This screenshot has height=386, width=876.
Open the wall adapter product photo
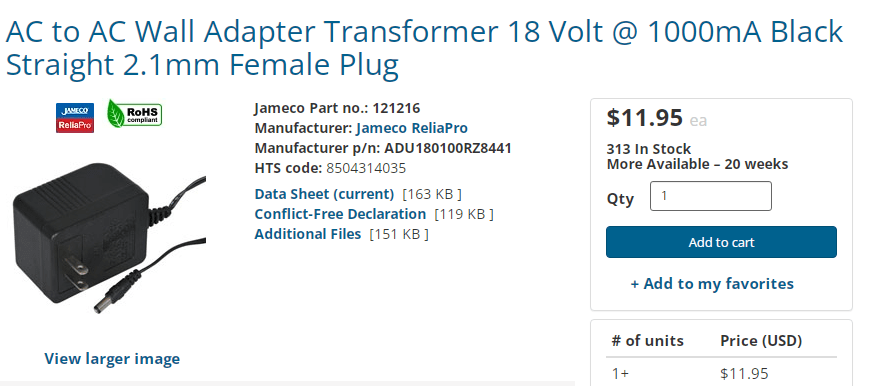click(110, 239)
